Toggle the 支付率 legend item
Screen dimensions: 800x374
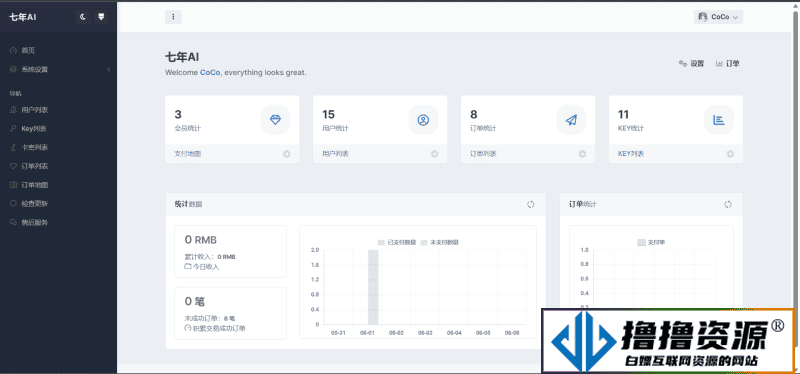pyautogui.click(x=652, y=242)
